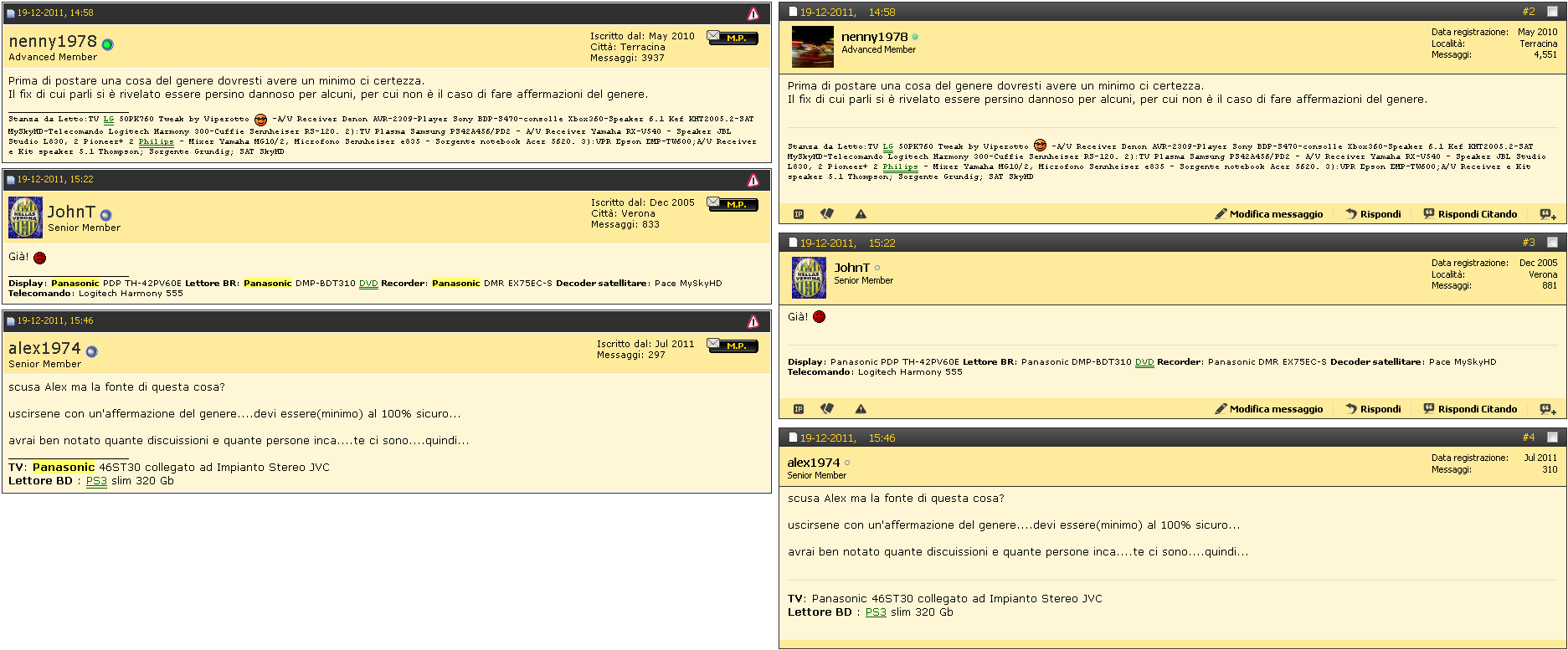Click the report warning icon on nenny1978's left post

click(753, 13)
